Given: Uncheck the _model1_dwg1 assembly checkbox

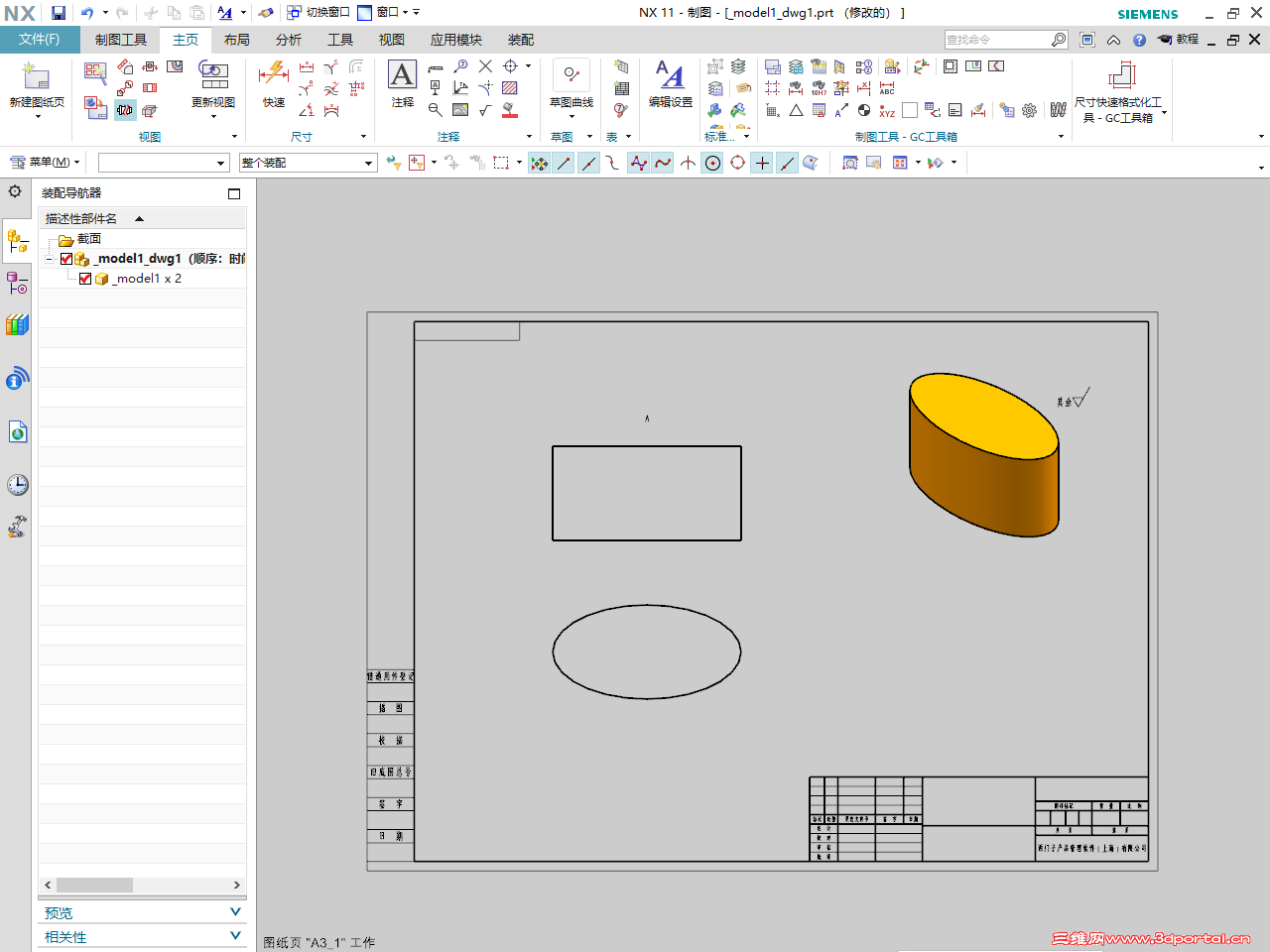Looking at the screenshot, I should pyautogui.click(x=66, y=259).
